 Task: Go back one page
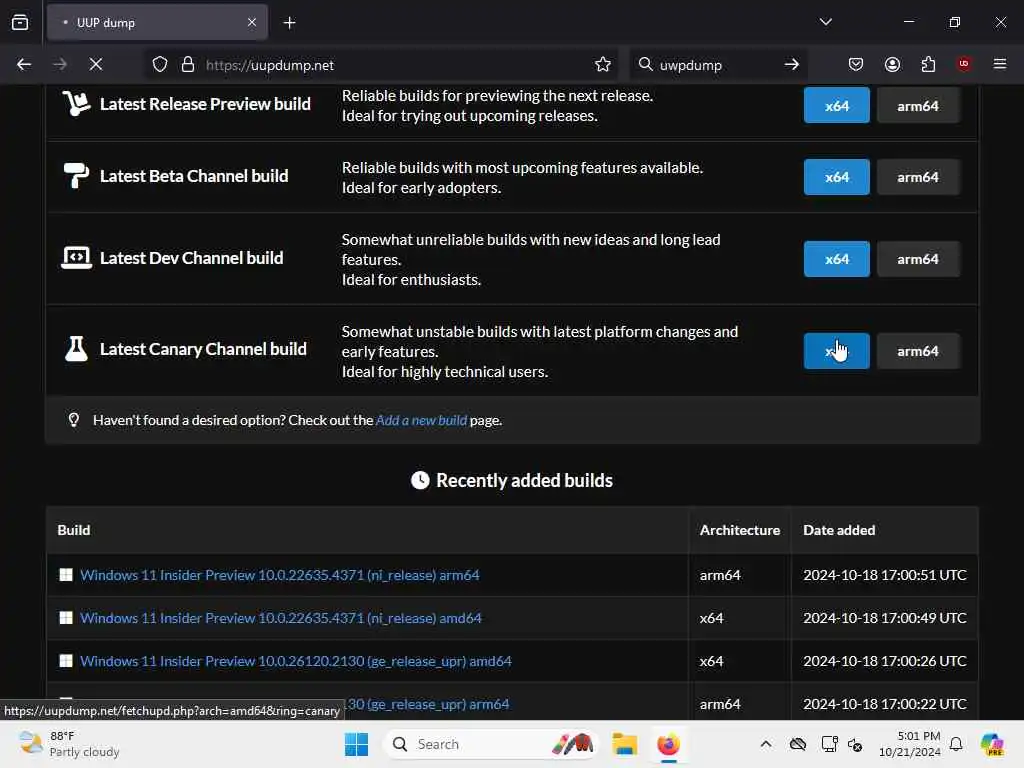[x=24, y=65]
